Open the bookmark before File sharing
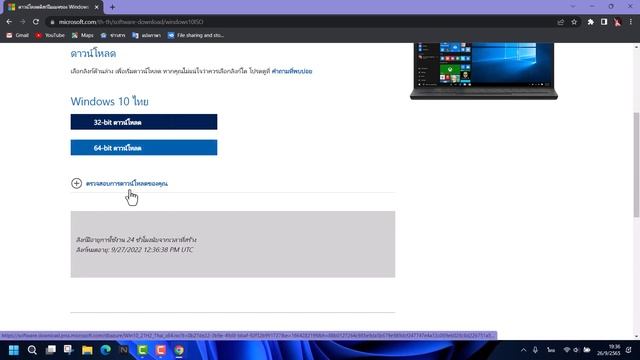 tap(146, 36)
